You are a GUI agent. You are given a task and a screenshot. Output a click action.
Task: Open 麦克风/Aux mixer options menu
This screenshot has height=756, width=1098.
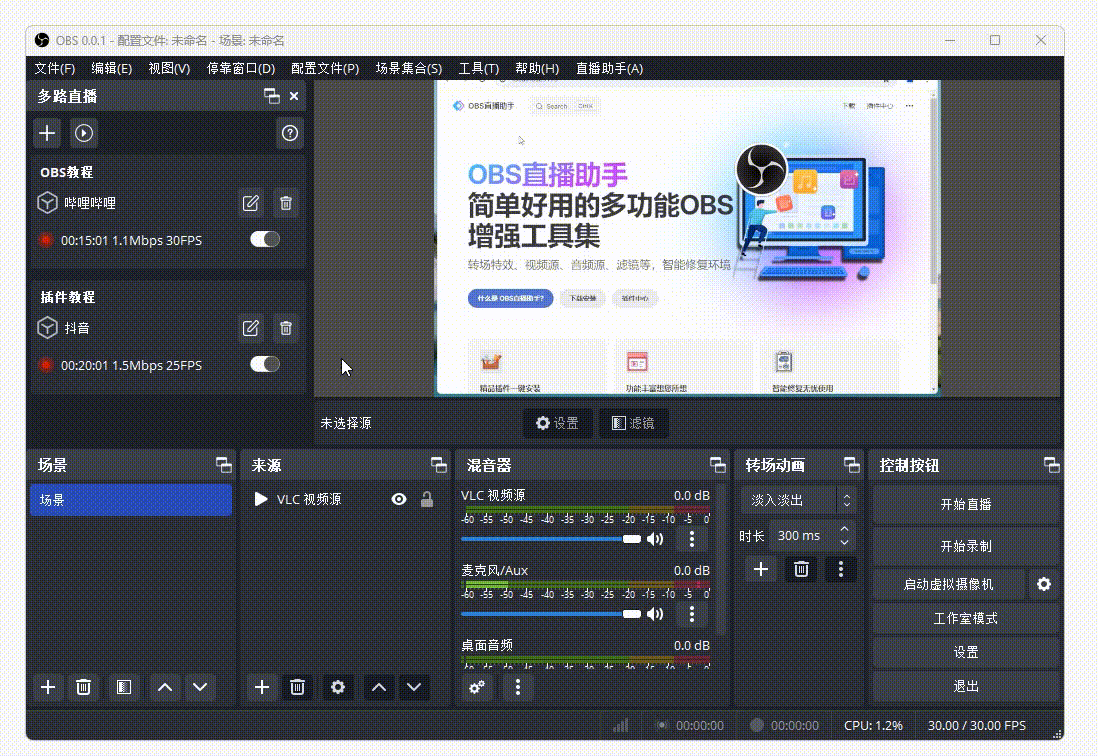692,614
